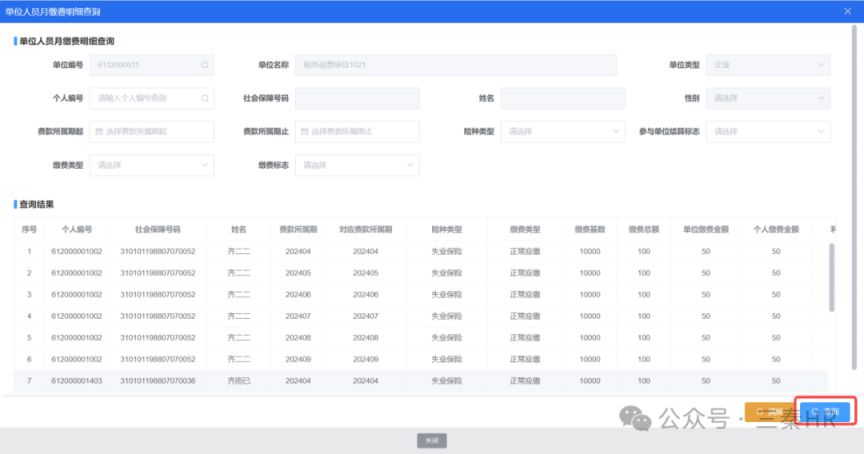Click the results table vertical scrollbar
Screen dimensions: 864x454
tap(831, 278)
